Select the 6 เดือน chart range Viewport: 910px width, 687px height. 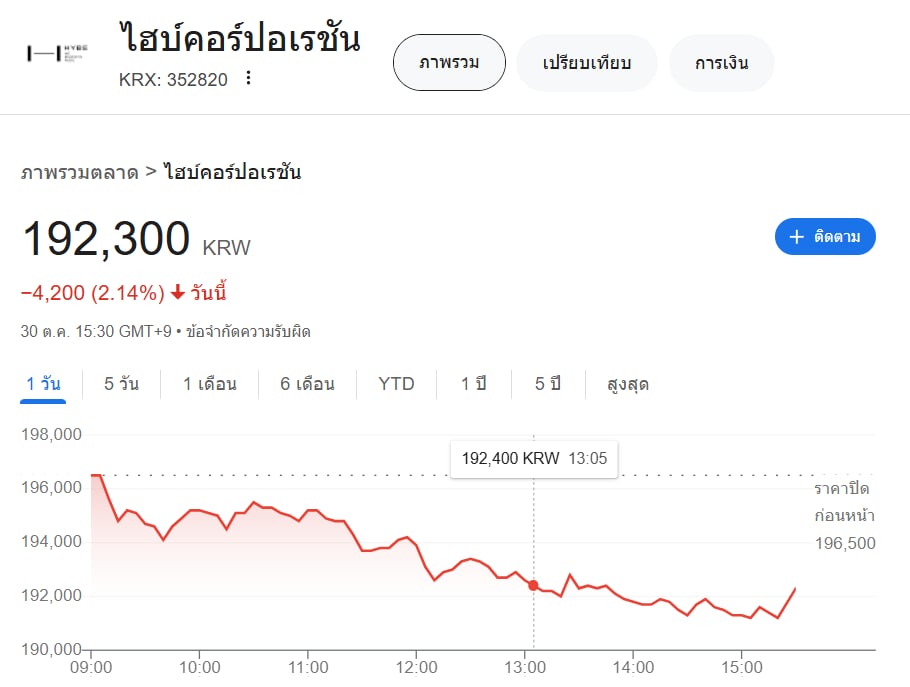(307, 384)
